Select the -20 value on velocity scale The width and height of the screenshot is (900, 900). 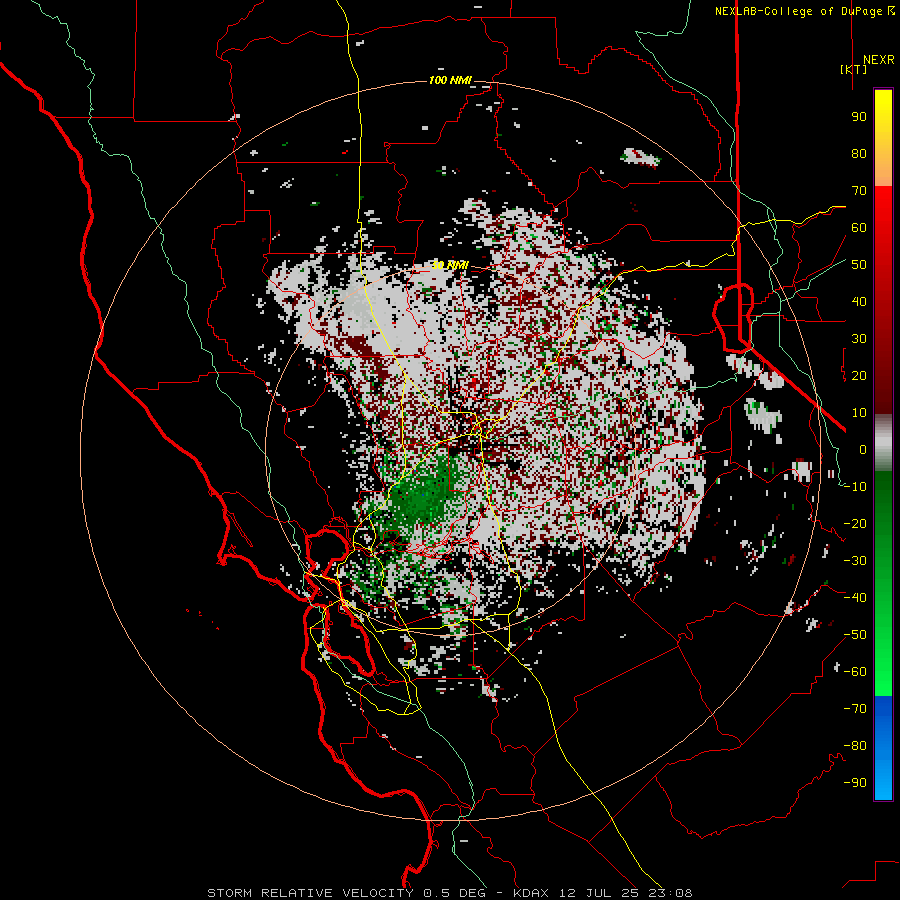pyautogui.click(x=855, y=524)
